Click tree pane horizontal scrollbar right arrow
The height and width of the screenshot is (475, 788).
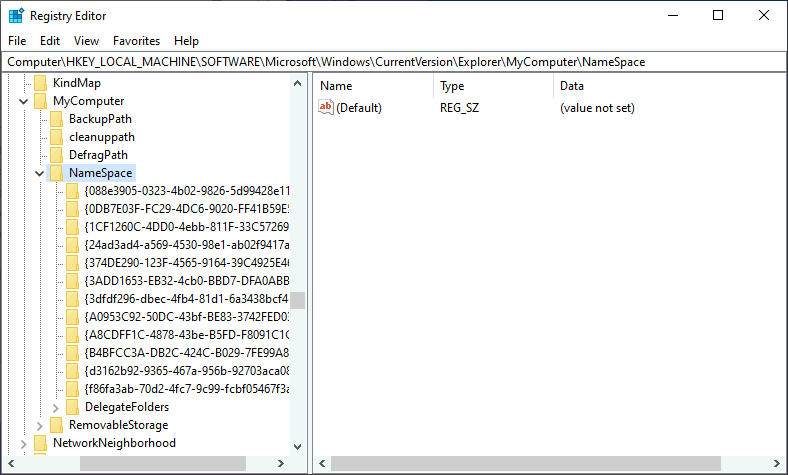281,463
